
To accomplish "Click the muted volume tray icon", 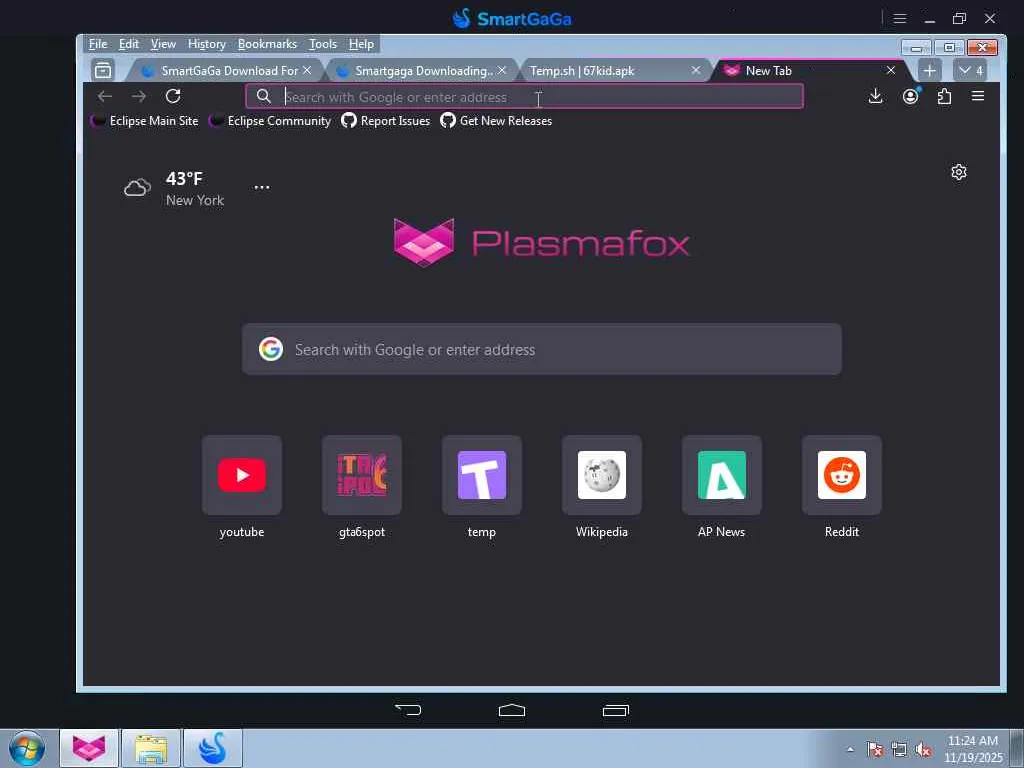I will pos(923,750).
